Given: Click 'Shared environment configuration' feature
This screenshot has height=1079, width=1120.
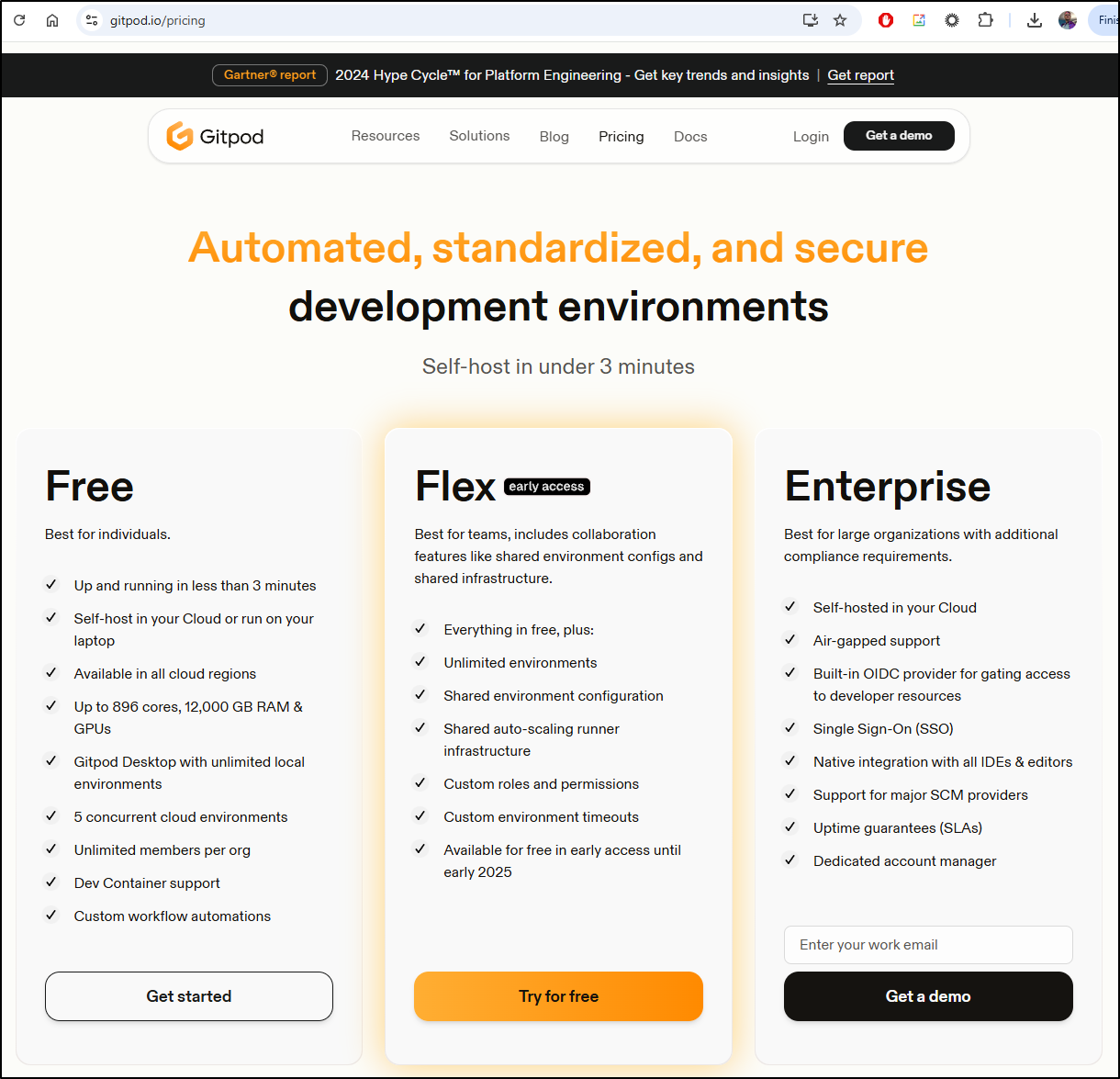Looking at the screenshot, I should coord(554,696).
